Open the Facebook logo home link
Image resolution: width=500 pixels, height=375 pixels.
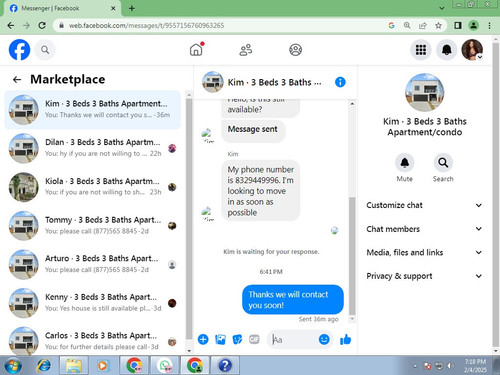point(19,50)
